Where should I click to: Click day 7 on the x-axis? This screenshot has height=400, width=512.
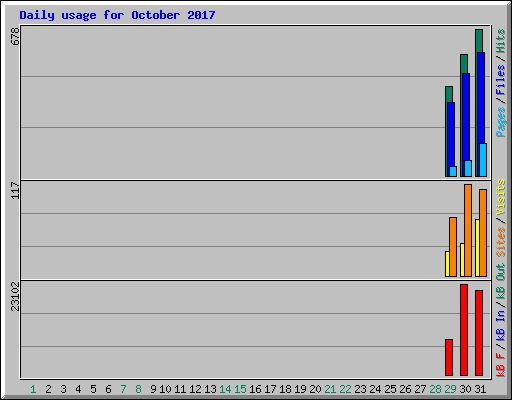coord(123,389)
